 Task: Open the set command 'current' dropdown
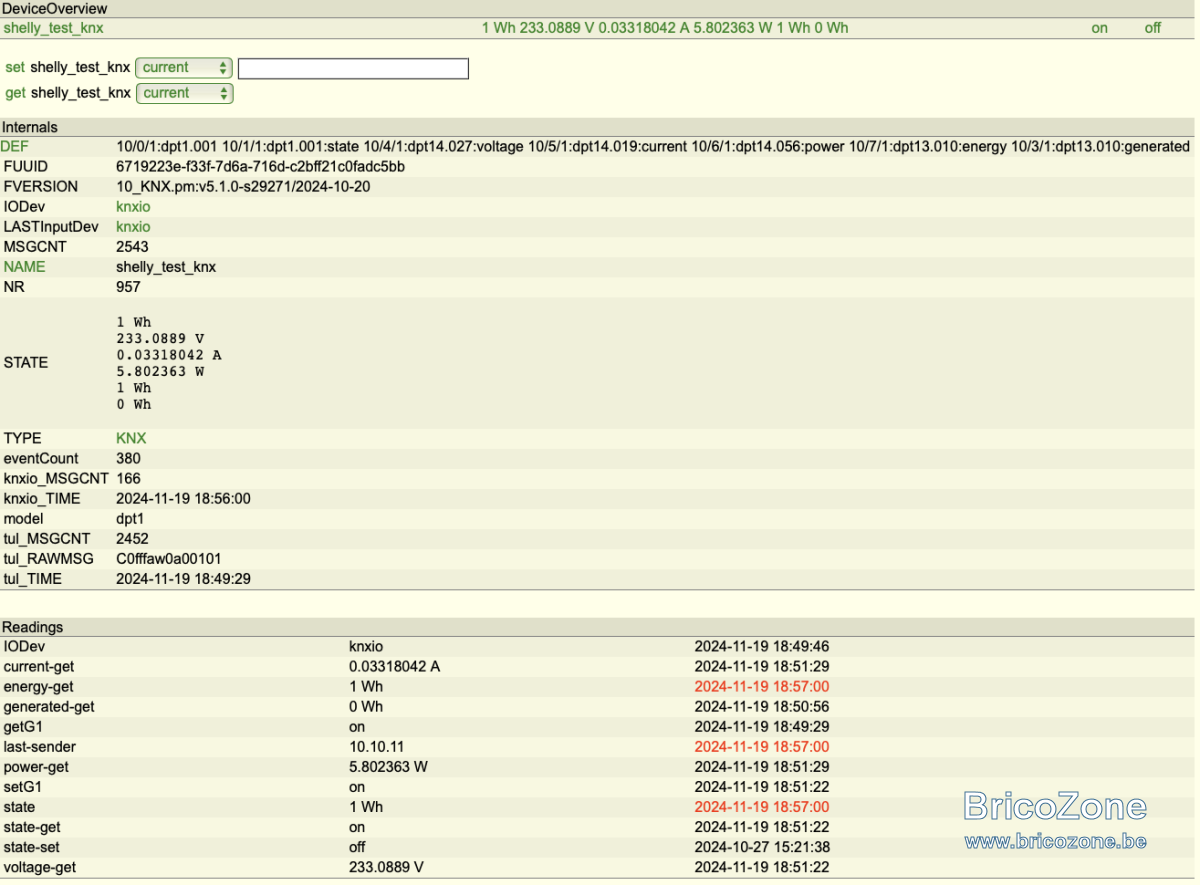tap(184, 68)
